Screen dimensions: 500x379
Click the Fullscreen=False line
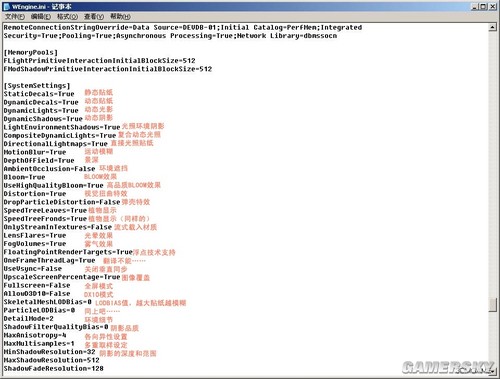click(37, 285)
